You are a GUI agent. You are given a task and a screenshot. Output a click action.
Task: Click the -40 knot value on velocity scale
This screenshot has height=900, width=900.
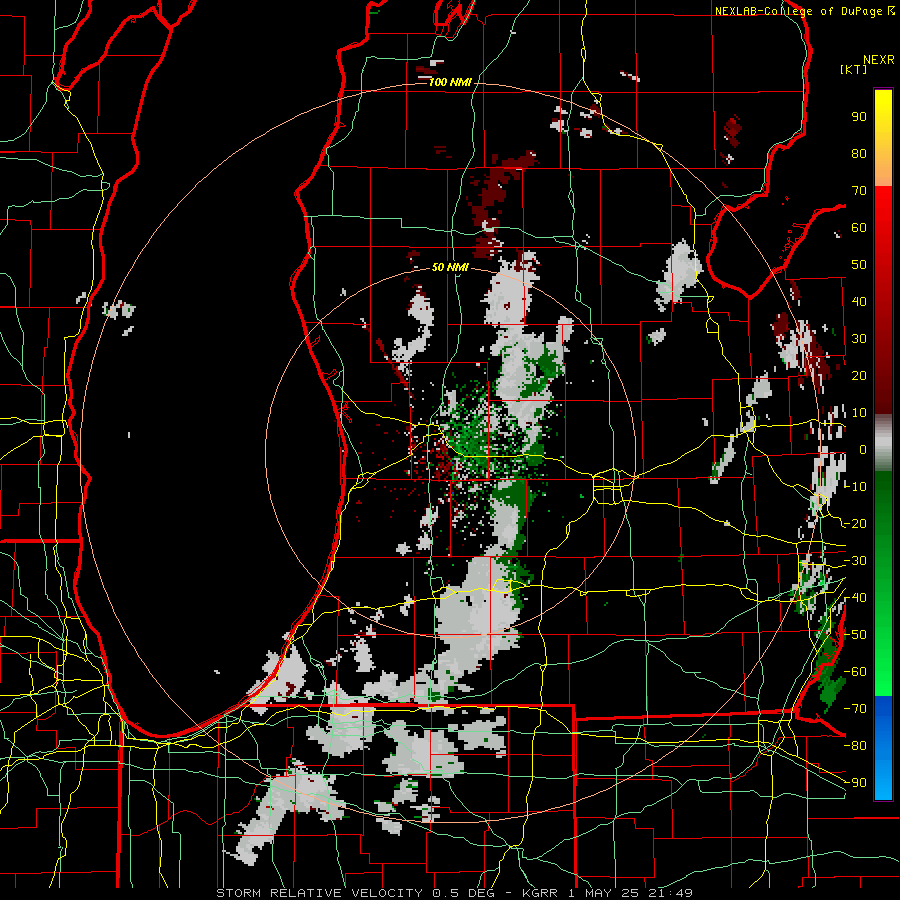[855, 598]
